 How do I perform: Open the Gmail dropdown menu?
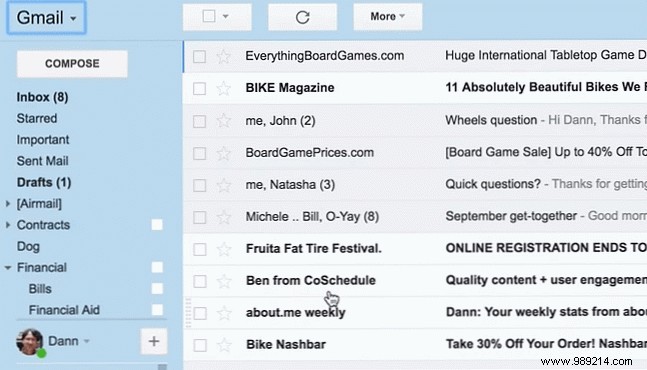click(x=46, y=17)
